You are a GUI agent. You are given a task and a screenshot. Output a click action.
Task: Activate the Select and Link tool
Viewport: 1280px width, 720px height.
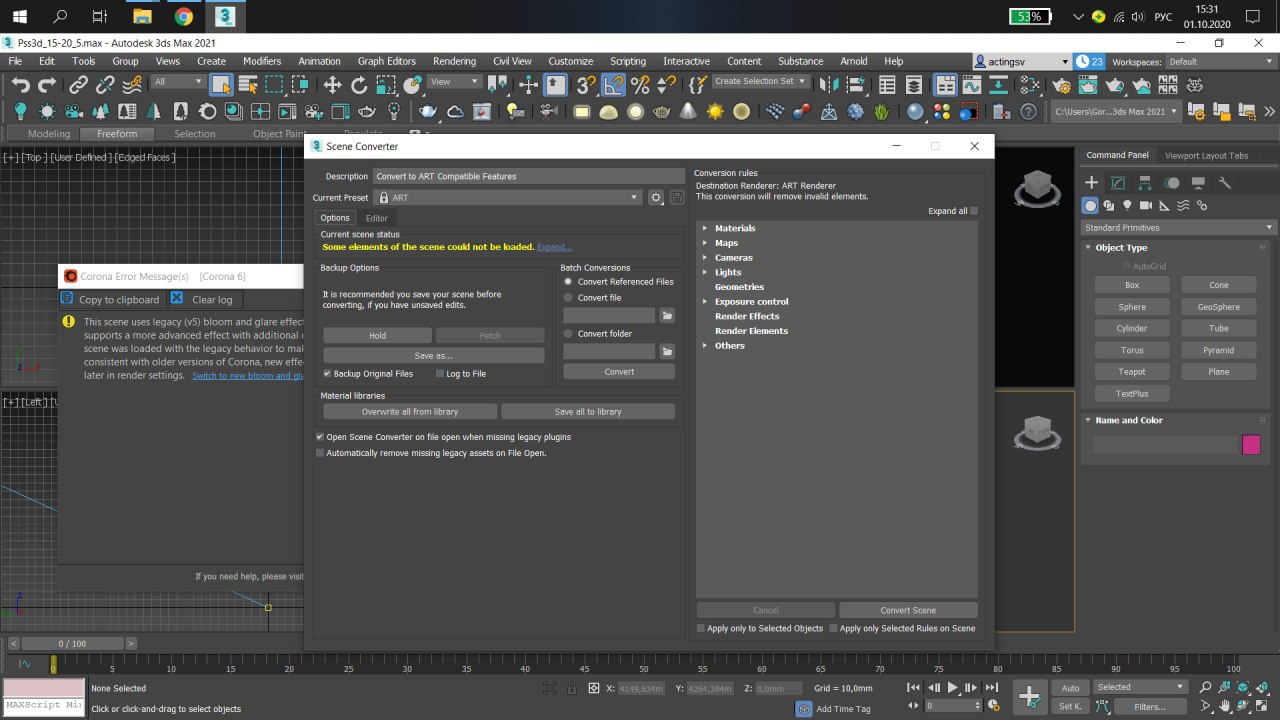point(79,85)
